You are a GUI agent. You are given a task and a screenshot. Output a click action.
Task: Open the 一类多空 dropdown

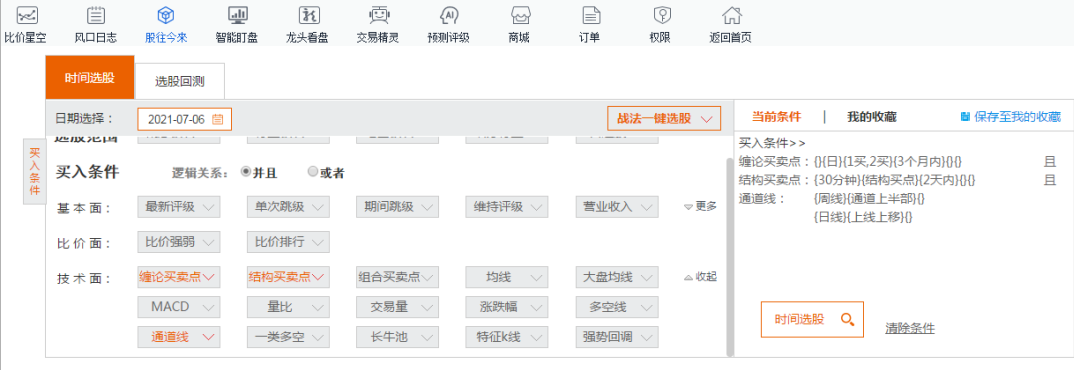click(x=288, y=336)
